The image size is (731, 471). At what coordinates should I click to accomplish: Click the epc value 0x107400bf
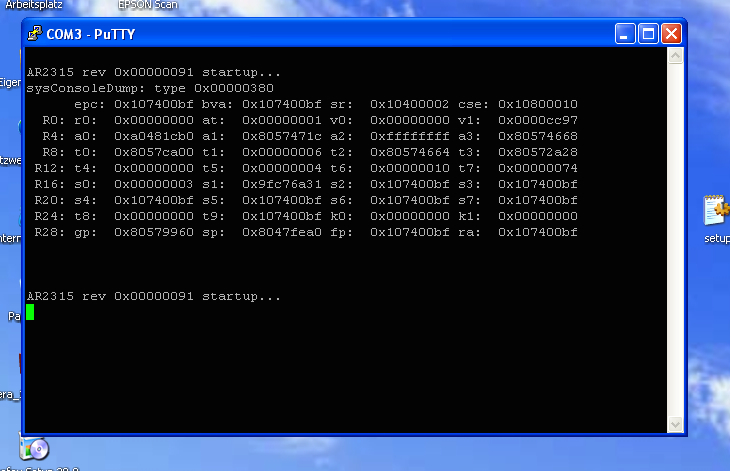click(154, 104)
